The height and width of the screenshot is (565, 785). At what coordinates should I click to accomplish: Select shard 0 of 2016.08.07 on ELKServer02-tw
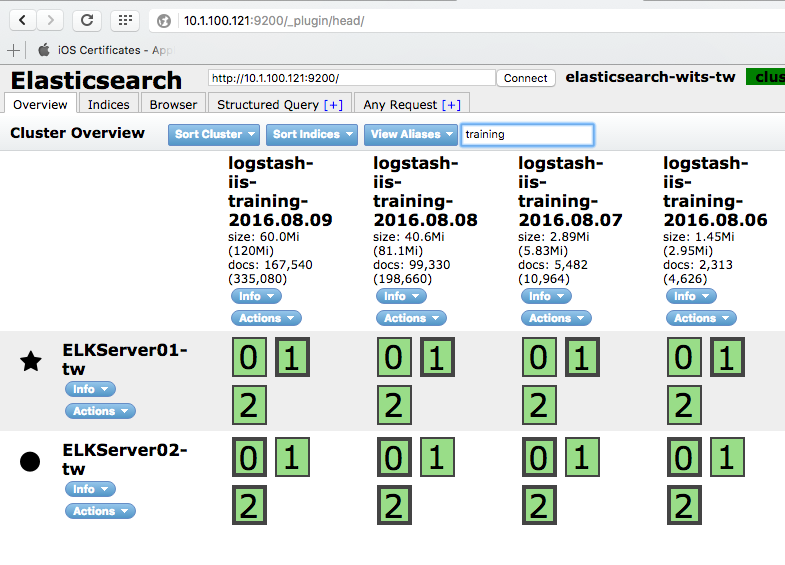[539, 457]
